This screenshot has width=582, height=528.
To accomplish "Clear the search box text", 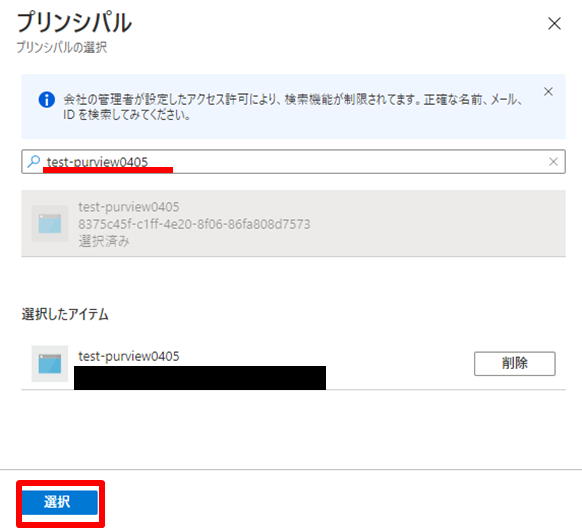I will click(x=553, y=161).
